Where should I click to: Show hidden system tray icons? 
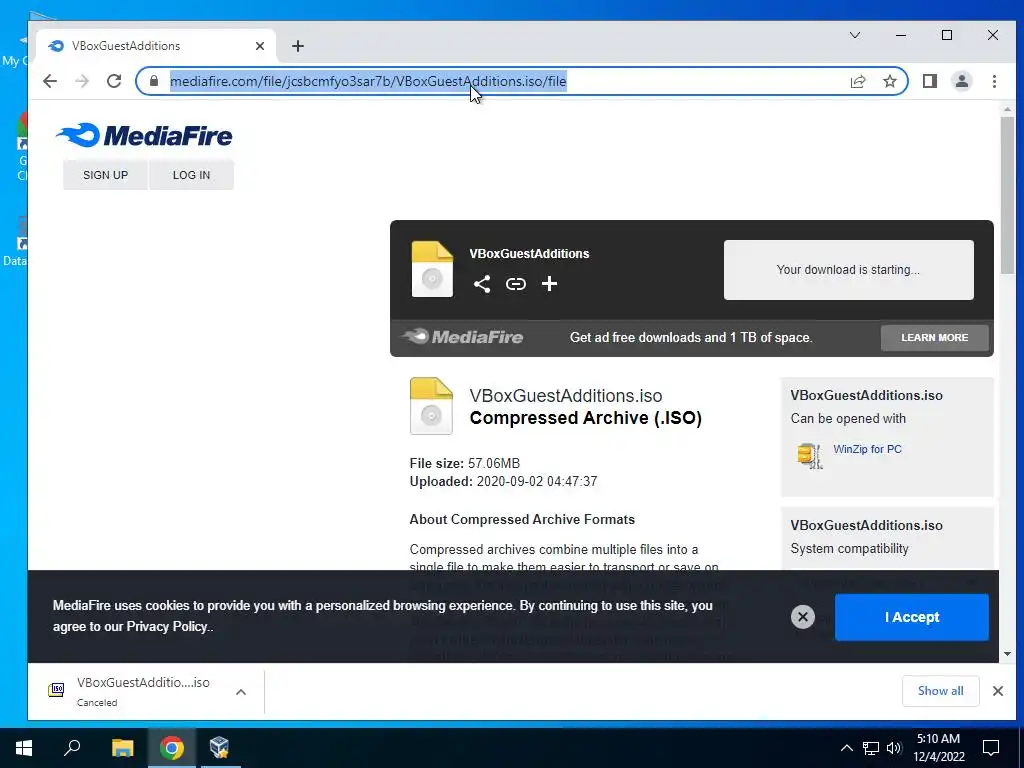click(x=846, y=748)
